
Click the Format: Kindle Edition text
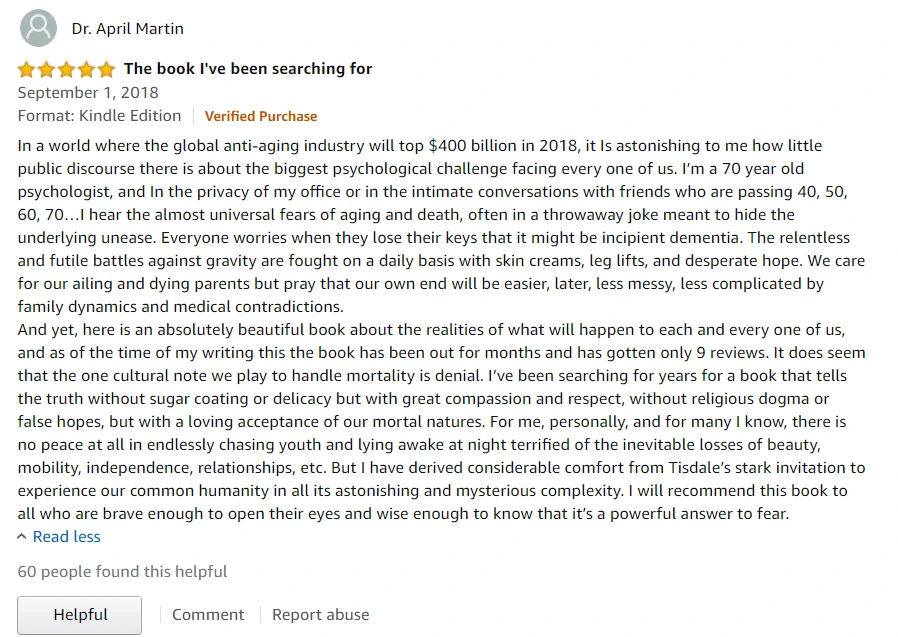click(x=99, y=116)
